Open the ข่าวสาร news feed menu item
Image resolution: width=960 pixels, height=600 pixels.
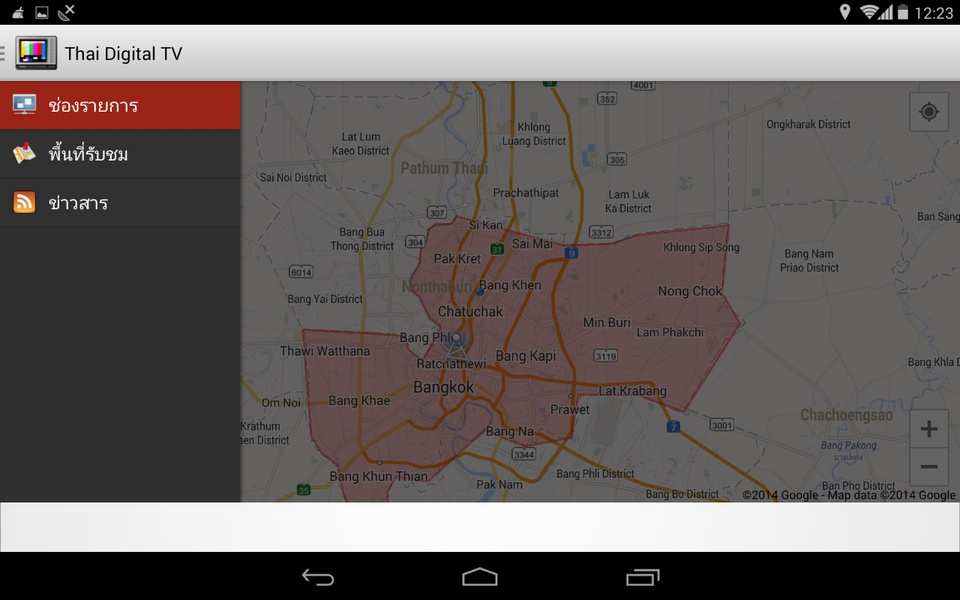[x=120, y=203]
